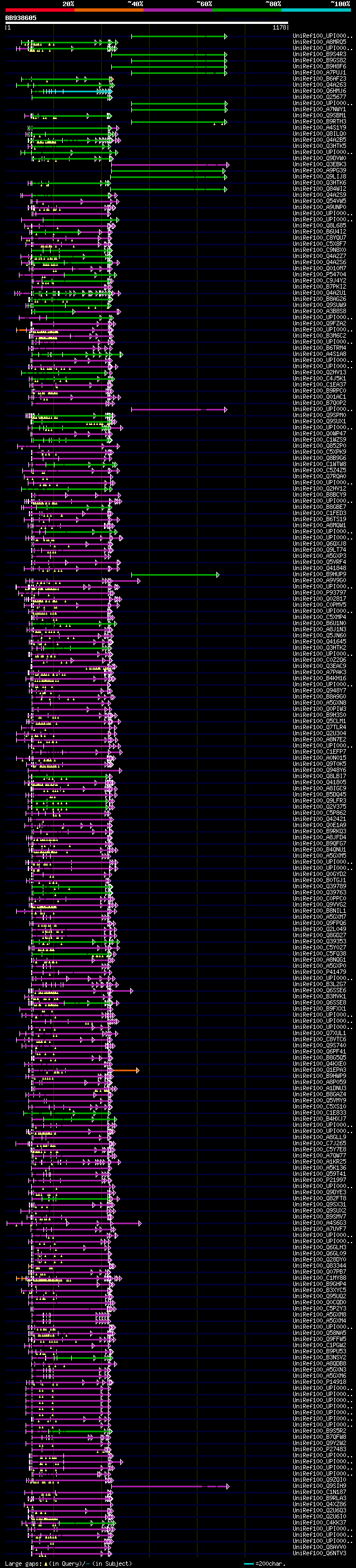Click the purple alignment bar for Q3EBK3
Viewport: 356px width, 1568px height.
click(x=170, y=165)
